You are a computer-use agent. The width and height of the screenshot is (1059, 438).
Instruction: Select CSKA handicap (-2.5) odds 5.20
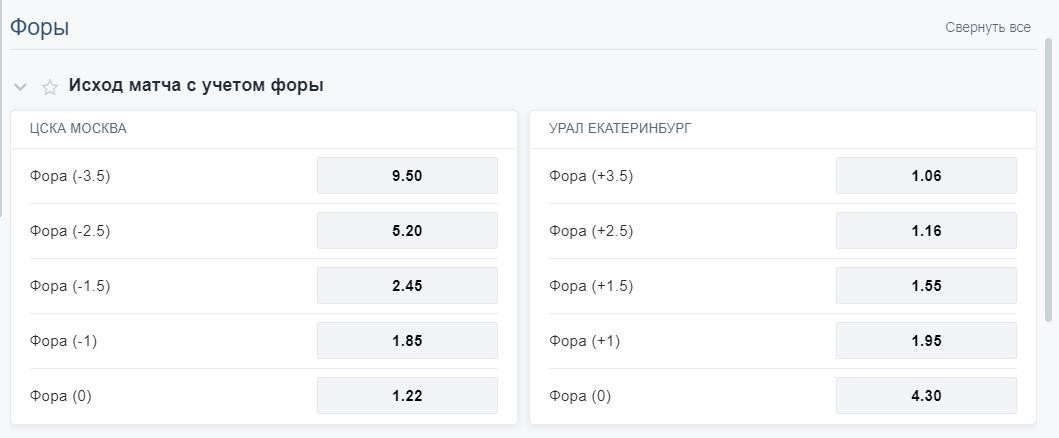(x=407, y=231)
